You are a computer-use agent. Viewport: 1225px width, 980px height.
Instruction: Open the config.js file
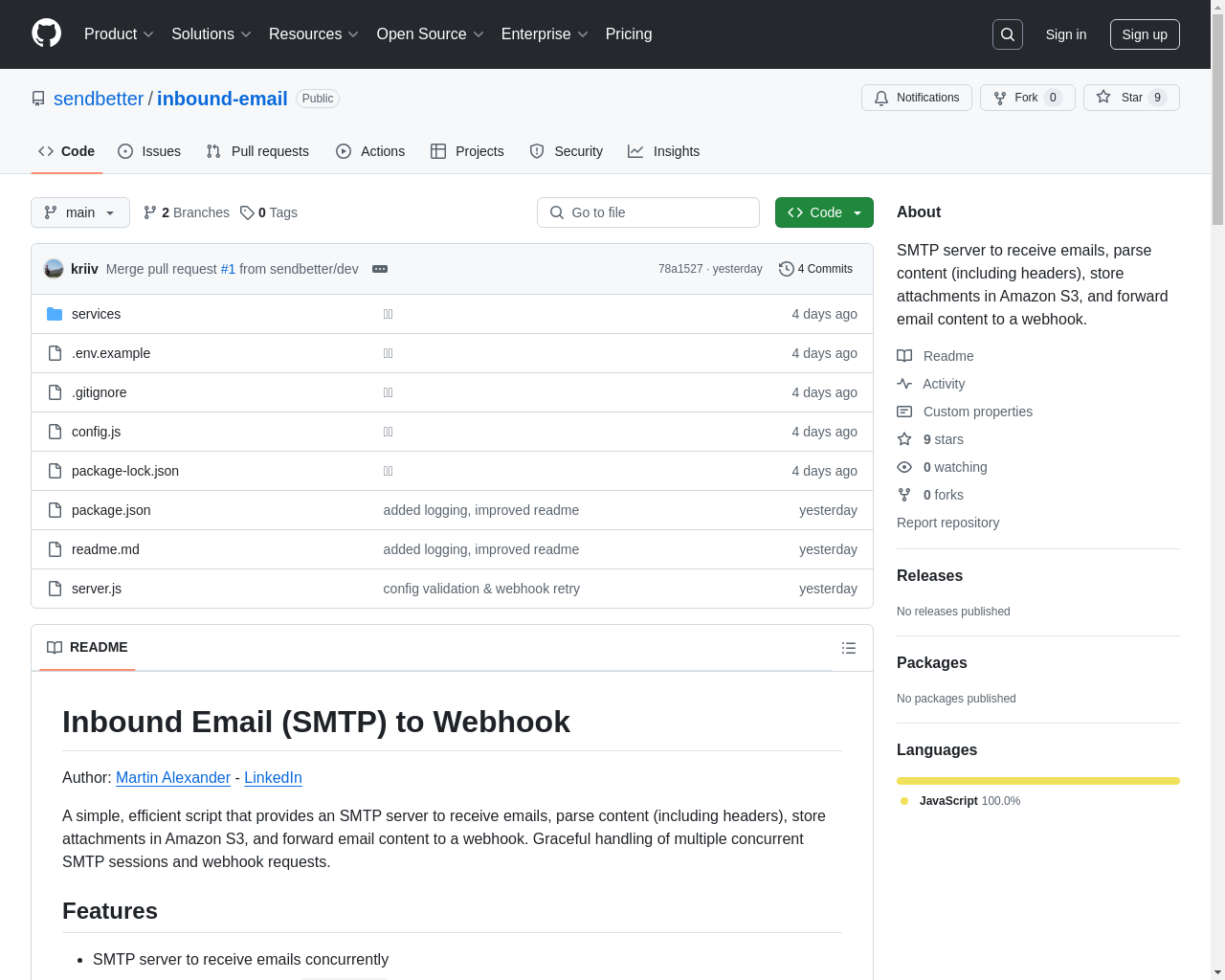(96, 432)
